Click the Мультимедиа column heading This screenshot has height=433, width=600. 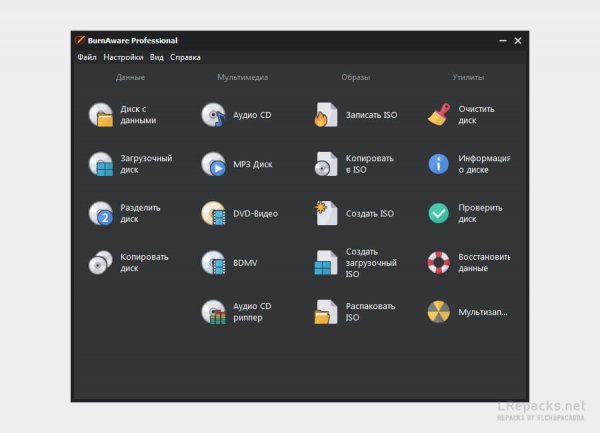[x=243, y=77]
